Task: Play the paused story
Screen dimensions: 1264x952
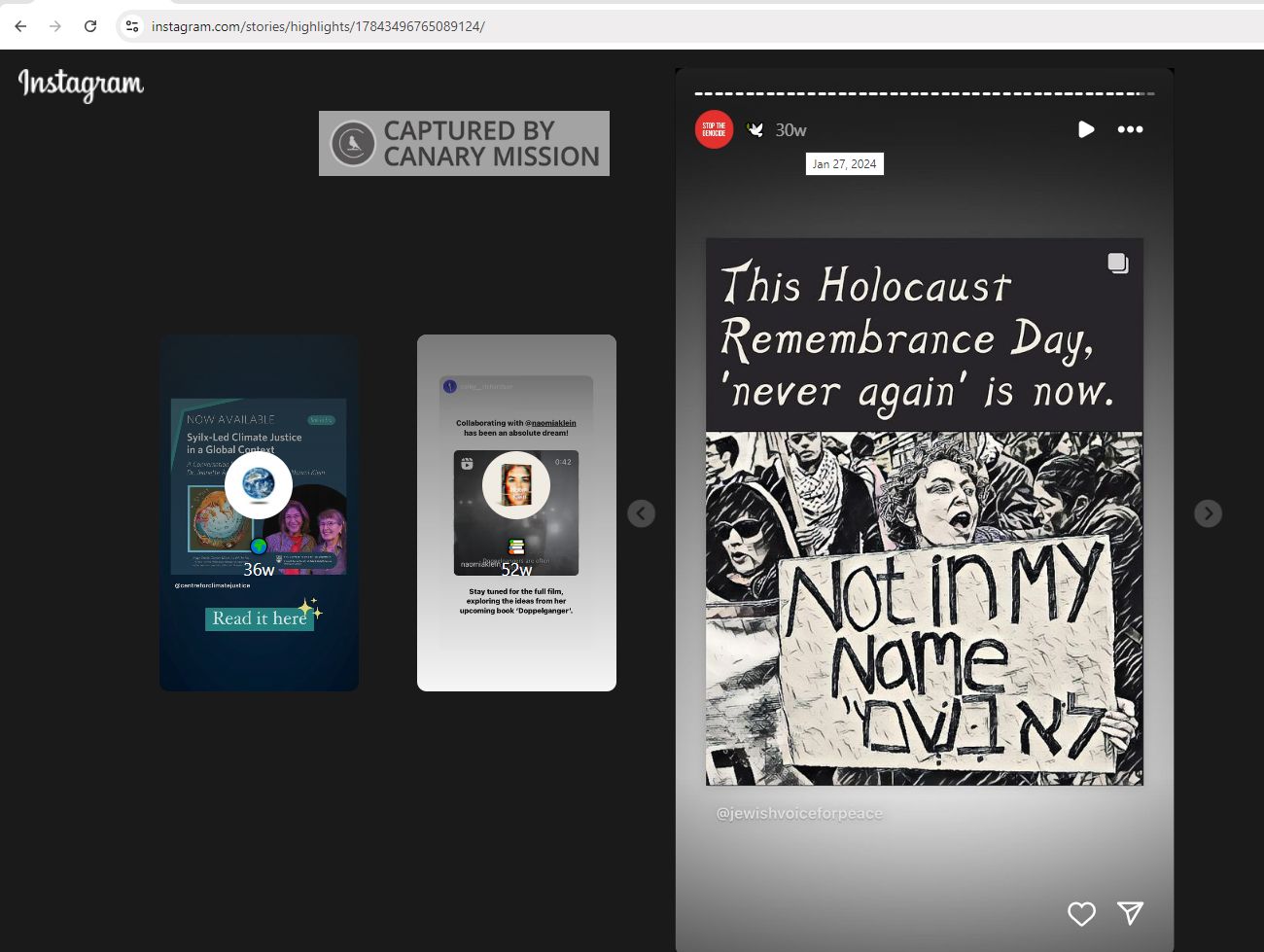Action: pos(1086,129)
